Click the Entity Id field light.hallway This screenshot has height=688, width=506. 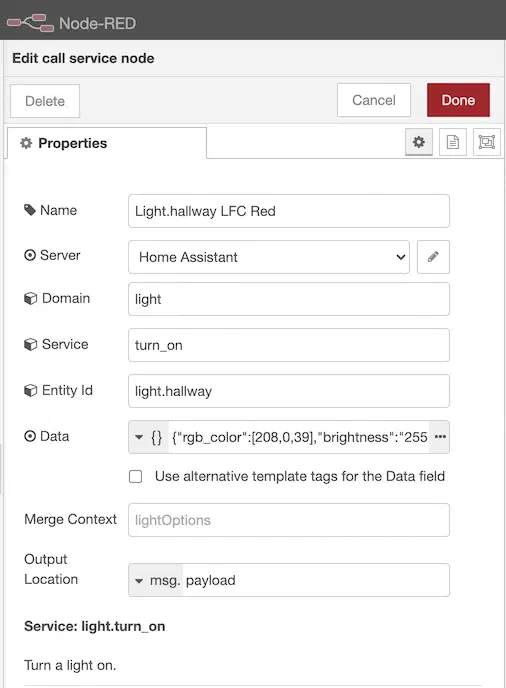click(289, 391)
